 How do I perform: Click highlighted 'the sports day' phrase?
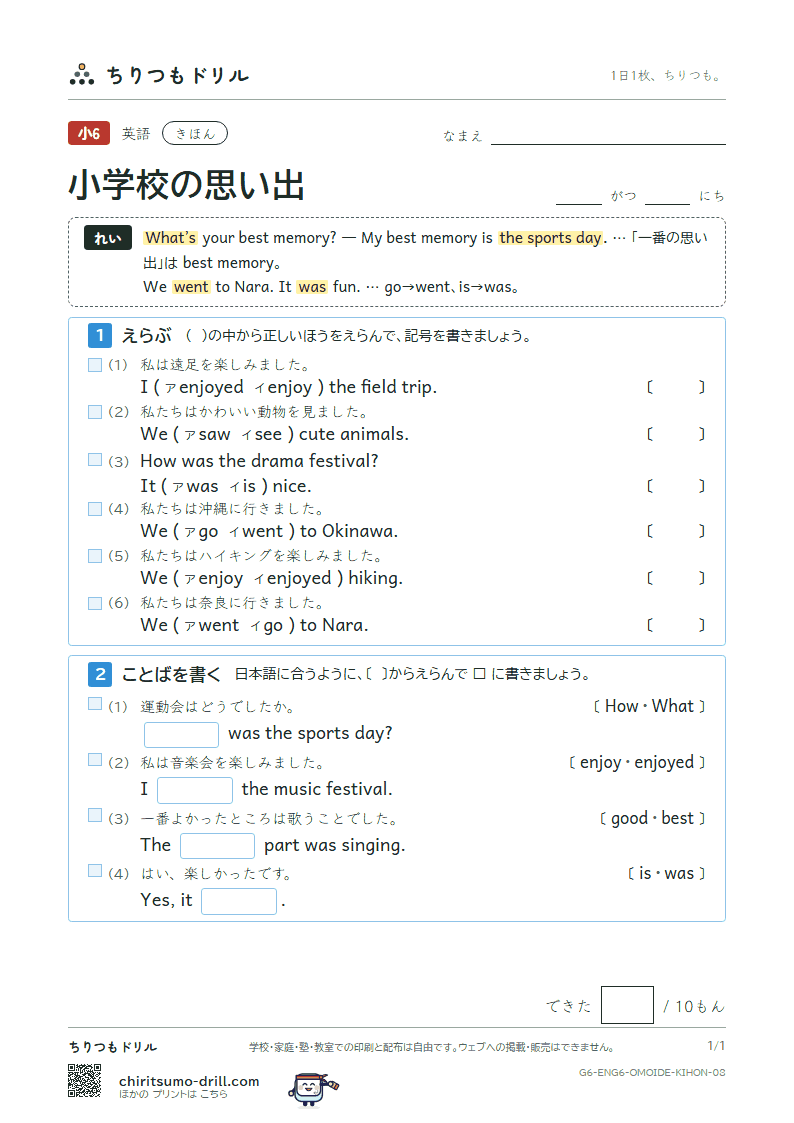click(x=551, y=238)
